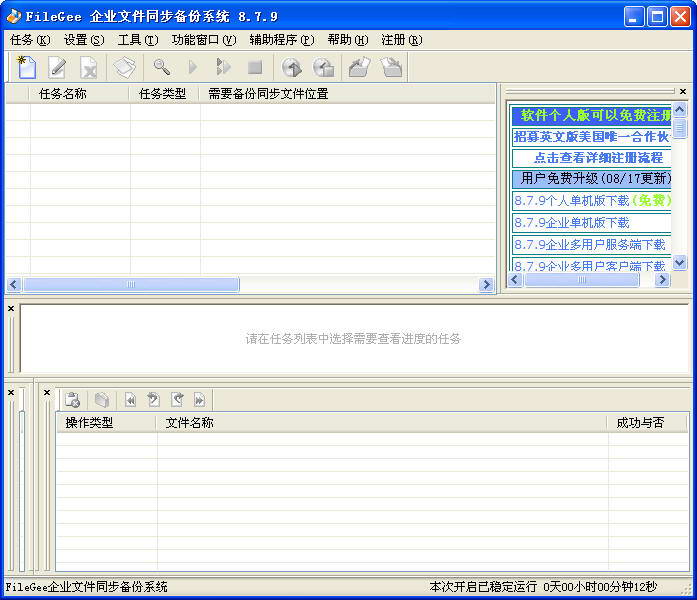Click the clear log clipboard icon
This screenshot has height=600, width=697.
click(72, 400)
